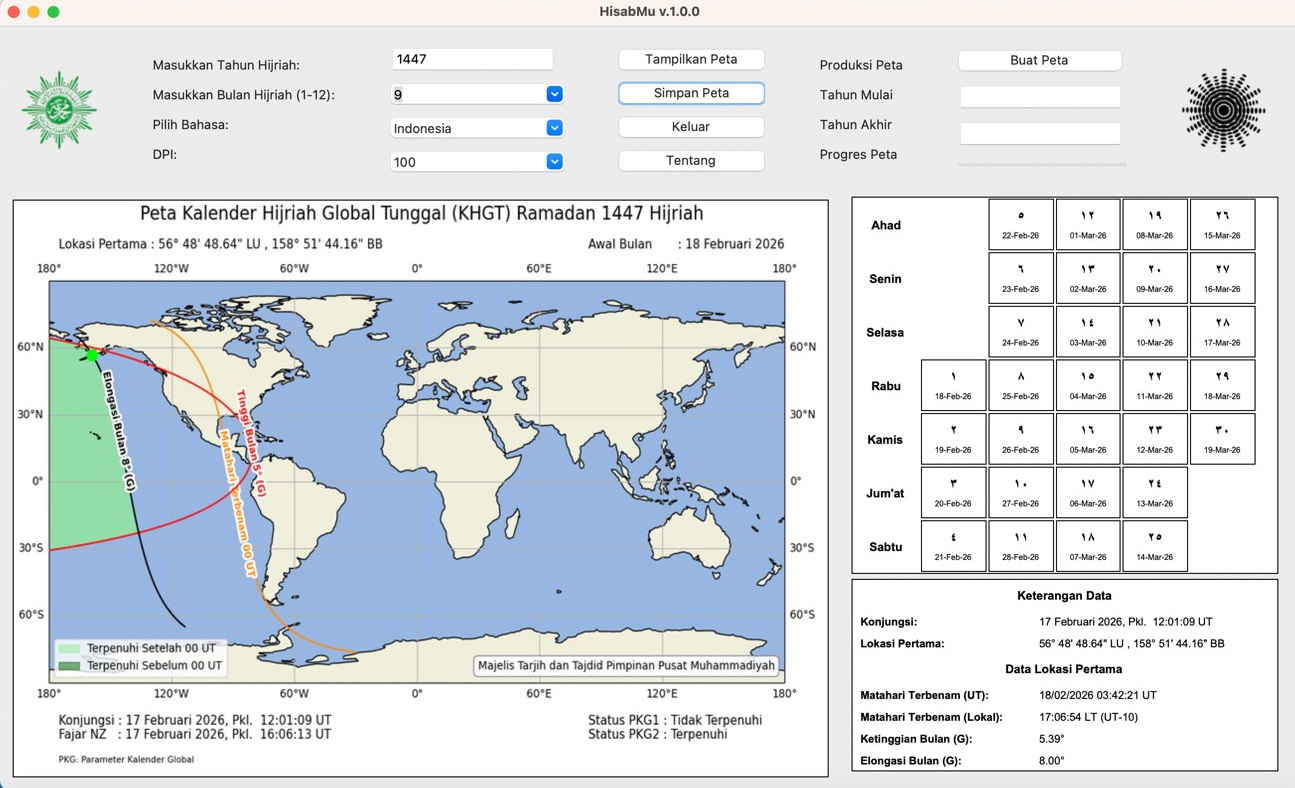This screenshot has height=788, width=1295.
Task: Save the map with Simpan Peta
Action: tap(691, 93)
